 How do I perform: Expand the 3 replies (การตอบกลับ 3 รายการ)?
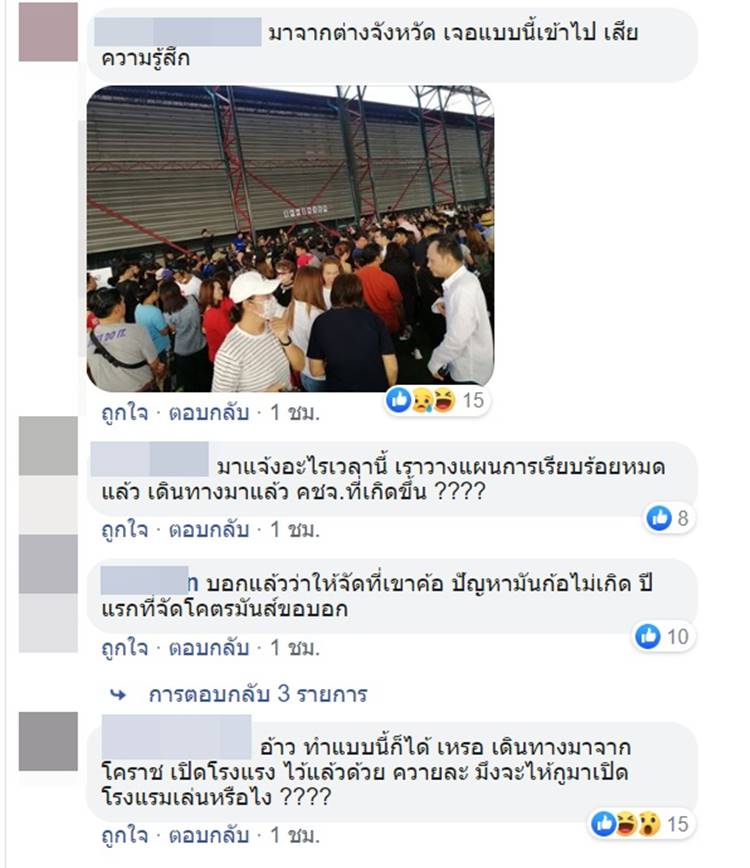tap(258, 694)
